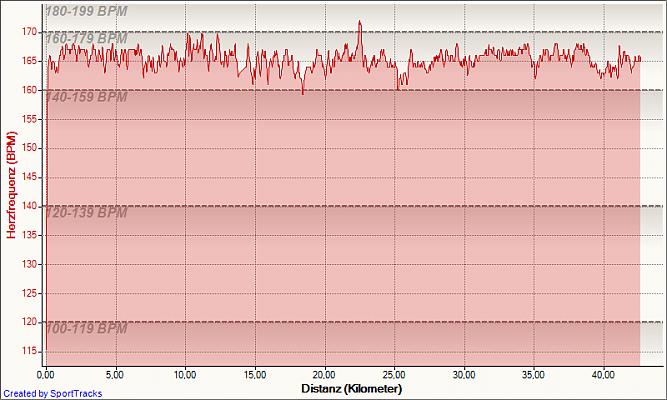Screen dimensions: 667x400
Task: Click the 20,00 distance tick label
Action: click(324, 374)
